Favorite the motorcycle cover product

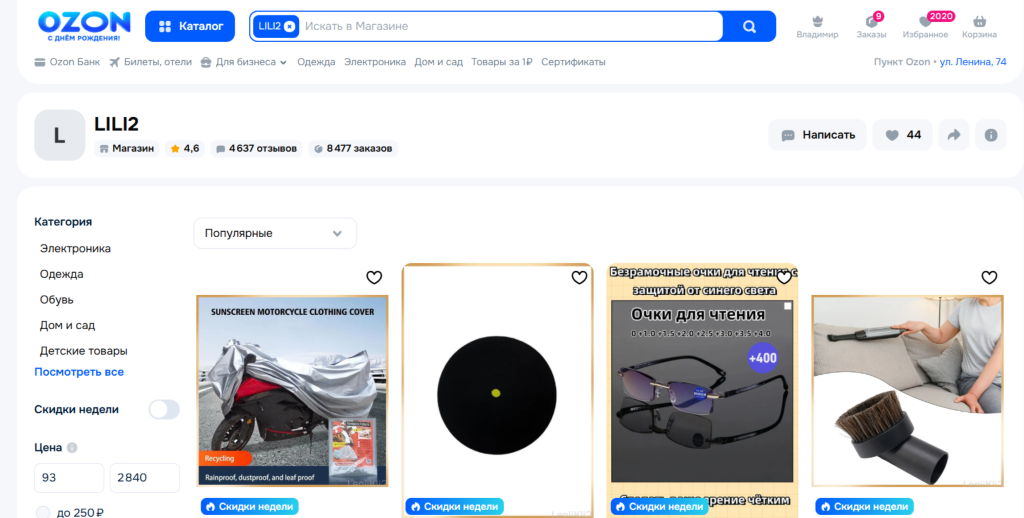374,278
